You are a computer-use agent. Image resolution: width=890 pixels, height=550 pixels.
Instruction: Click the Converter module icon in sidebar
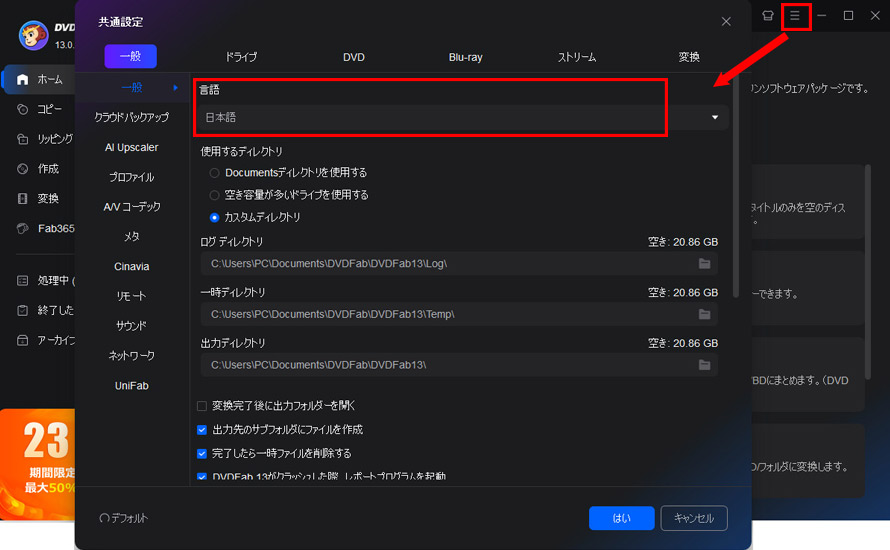(x=23, y=199)
